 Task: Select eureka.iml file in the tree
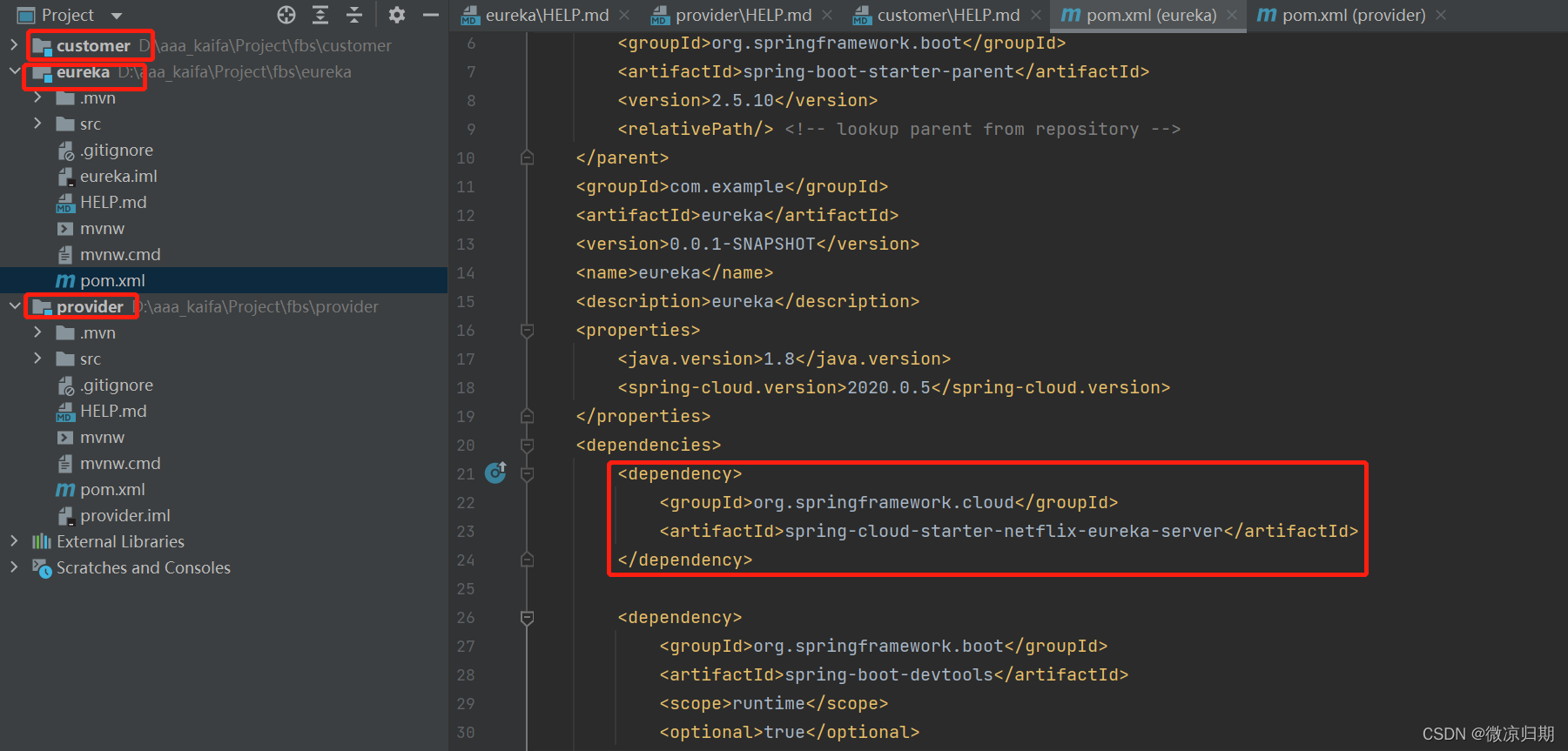pyautogui.click(x=118, y=176)
